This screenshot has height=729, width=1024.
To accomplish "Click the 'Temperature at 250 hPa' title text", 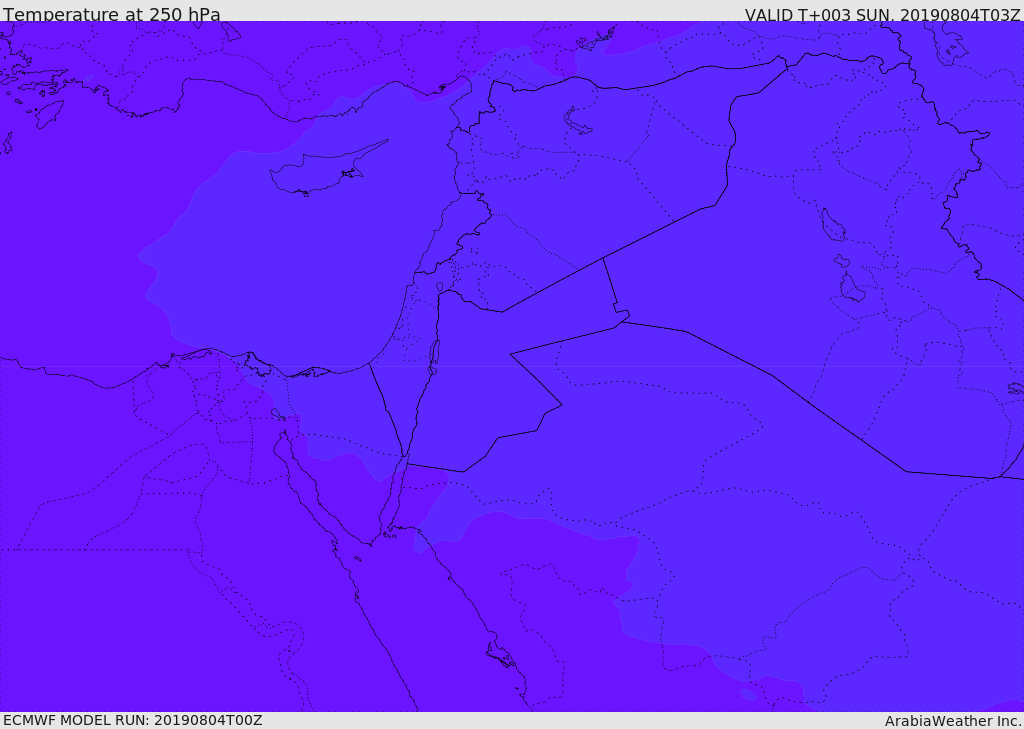I will point(112,14).
